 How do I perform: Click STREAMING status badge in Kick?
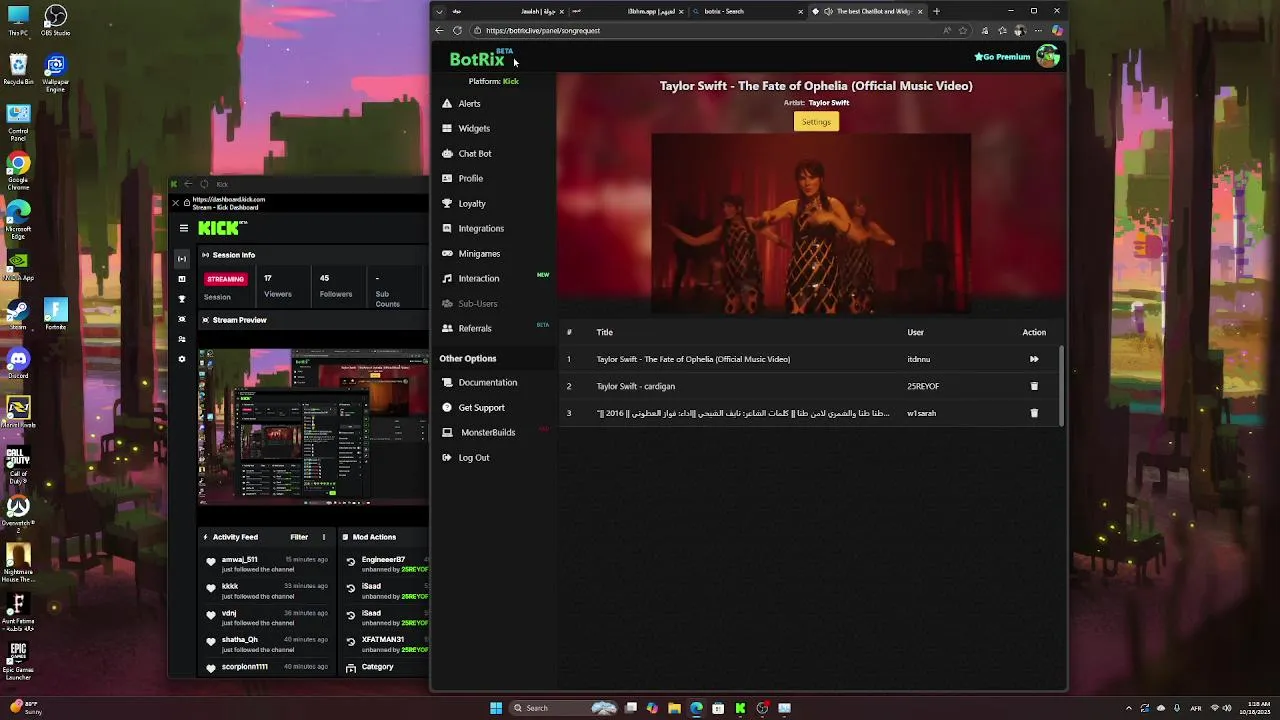(225, 279)
